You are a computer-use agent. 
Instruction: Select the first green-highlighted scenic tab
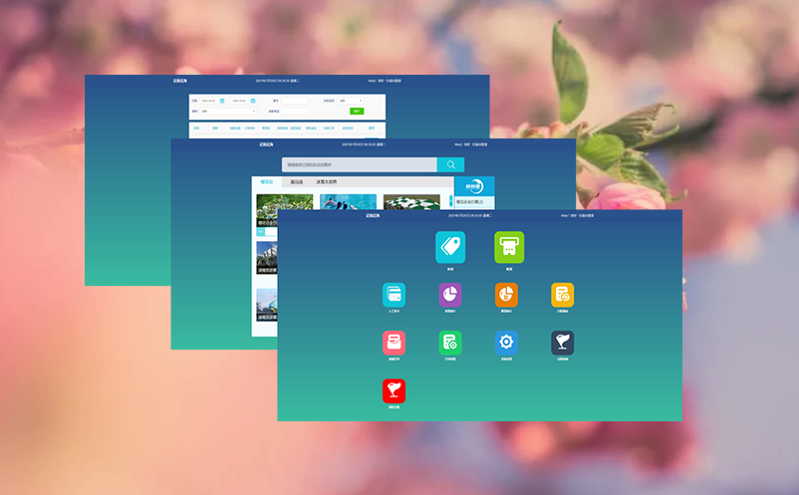coord(267,182)
